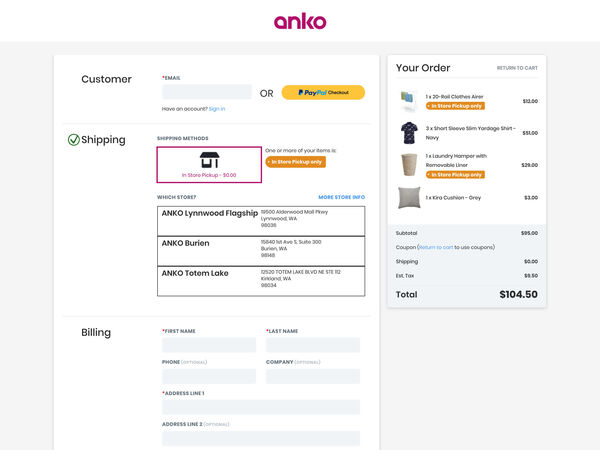This screenshot has height=450, width=600.
Task: Open More Store Info link
Action: 341,197
